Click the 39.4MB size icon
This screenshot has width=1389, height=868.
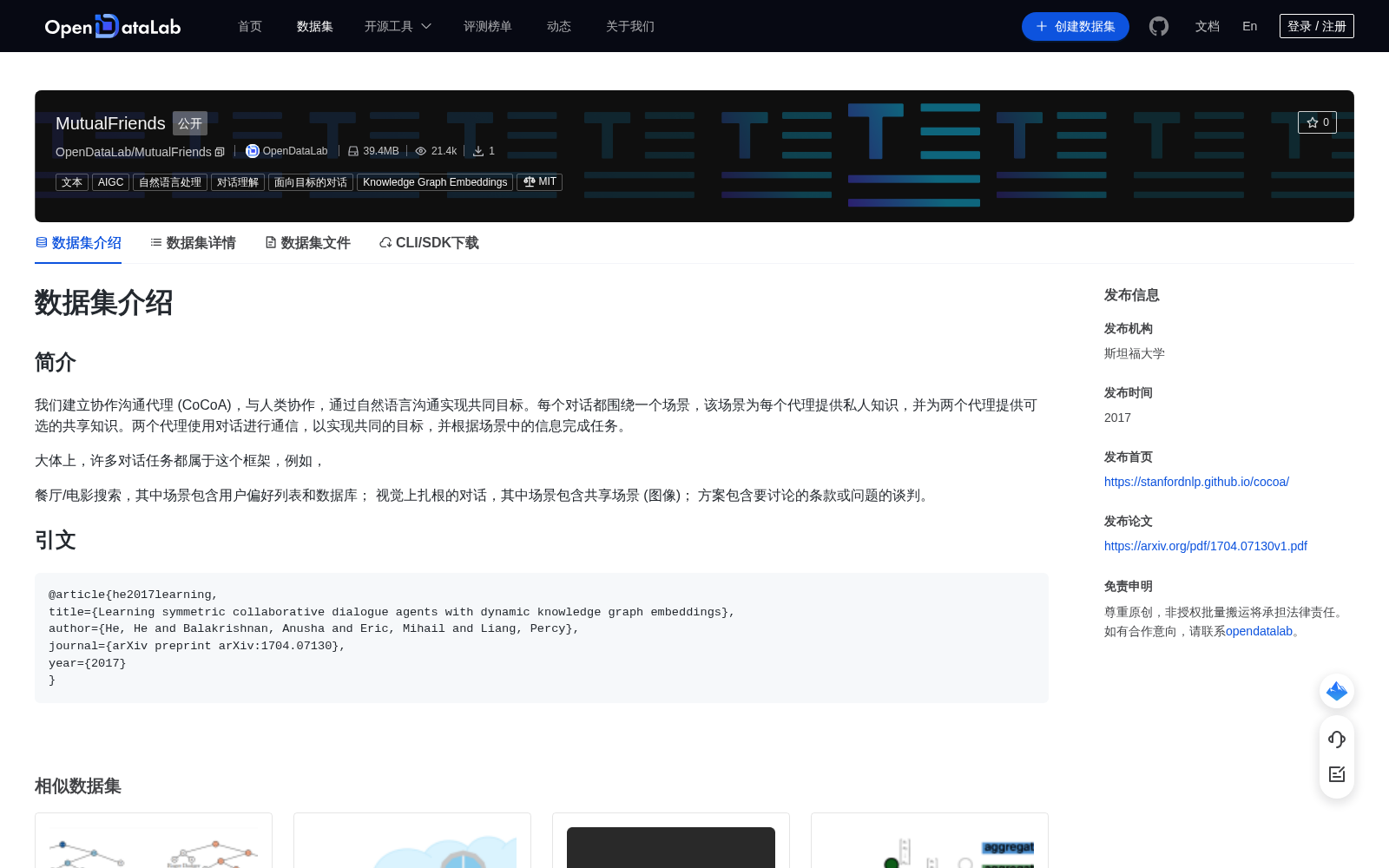pyautogui.click(x=353, y=151)
